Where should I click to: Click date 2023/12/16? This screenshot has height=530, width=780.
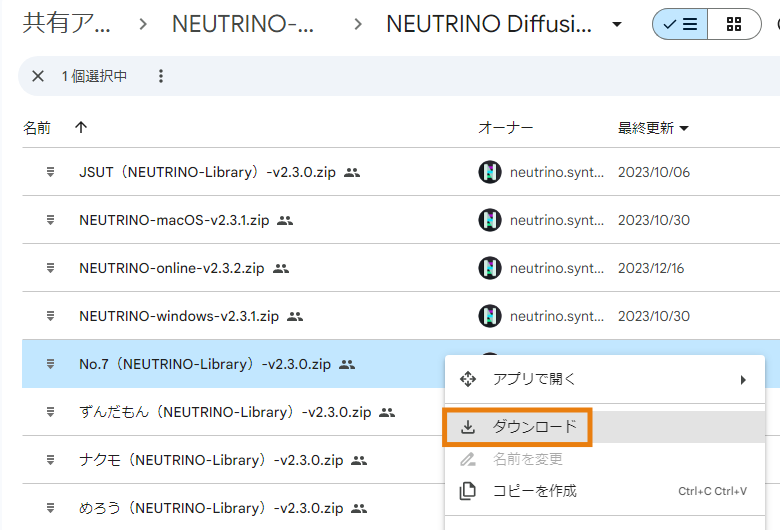[651, 268]
